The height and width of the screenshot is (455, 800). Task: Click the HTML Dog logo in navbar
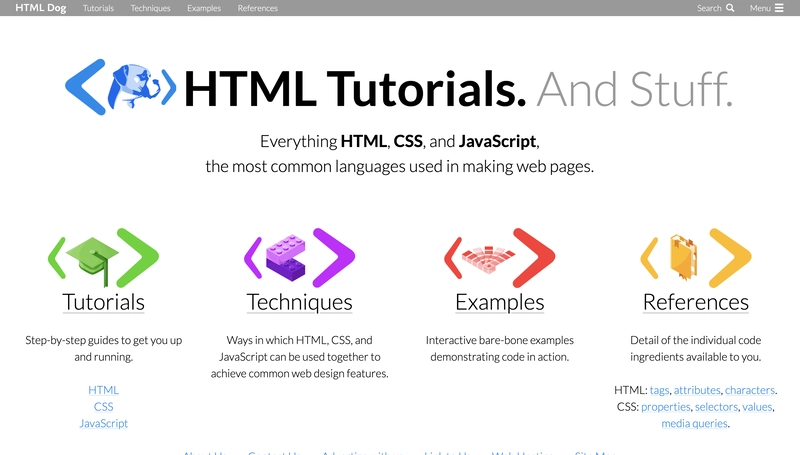click(41, 8)
